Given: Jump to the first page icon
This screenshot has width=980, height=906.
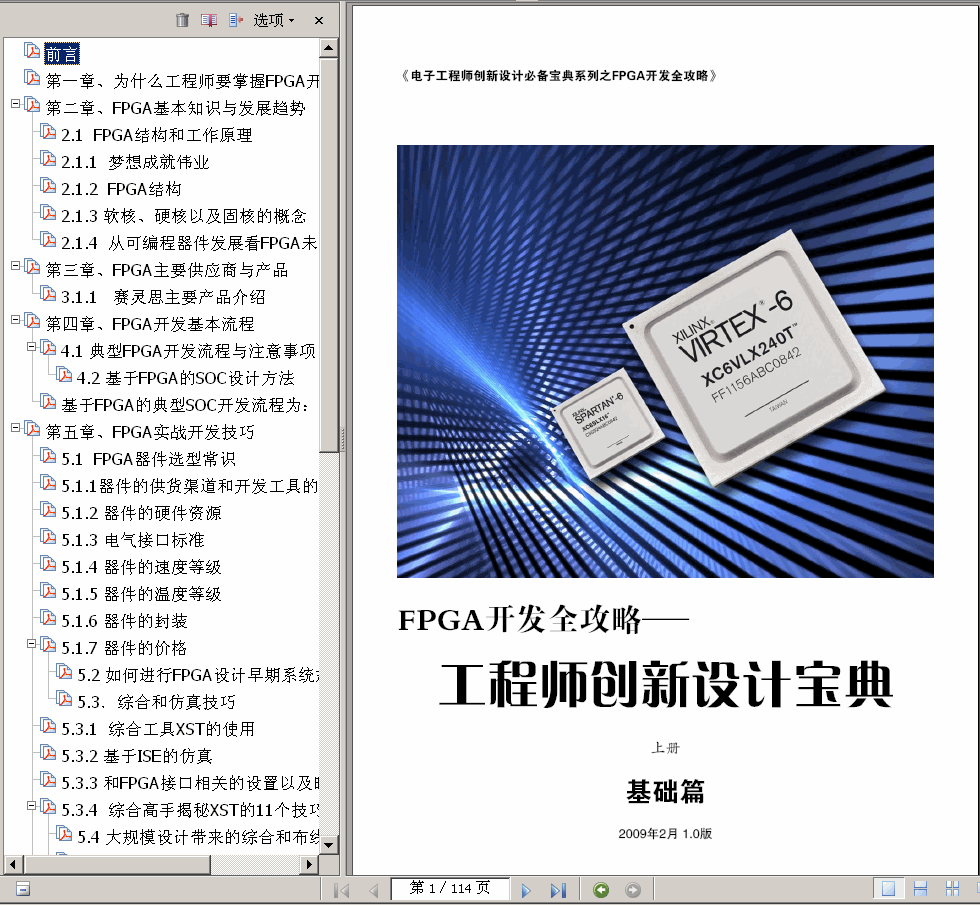Looking at the screenshot, I should 341,889.
